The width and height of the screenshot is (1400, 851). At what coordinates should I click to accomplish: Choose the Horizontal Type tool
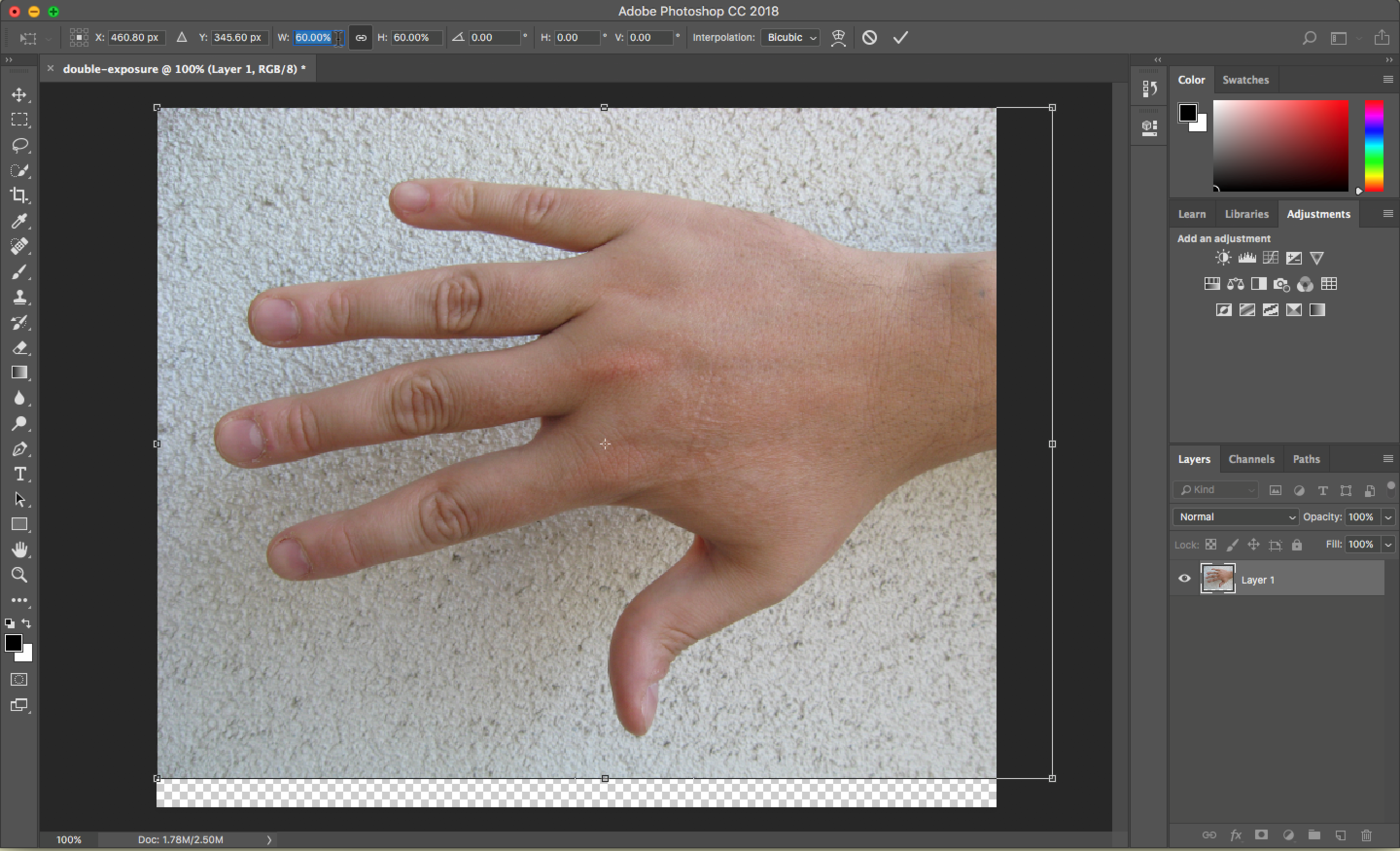pyautogui.click(x=19, y=474)
